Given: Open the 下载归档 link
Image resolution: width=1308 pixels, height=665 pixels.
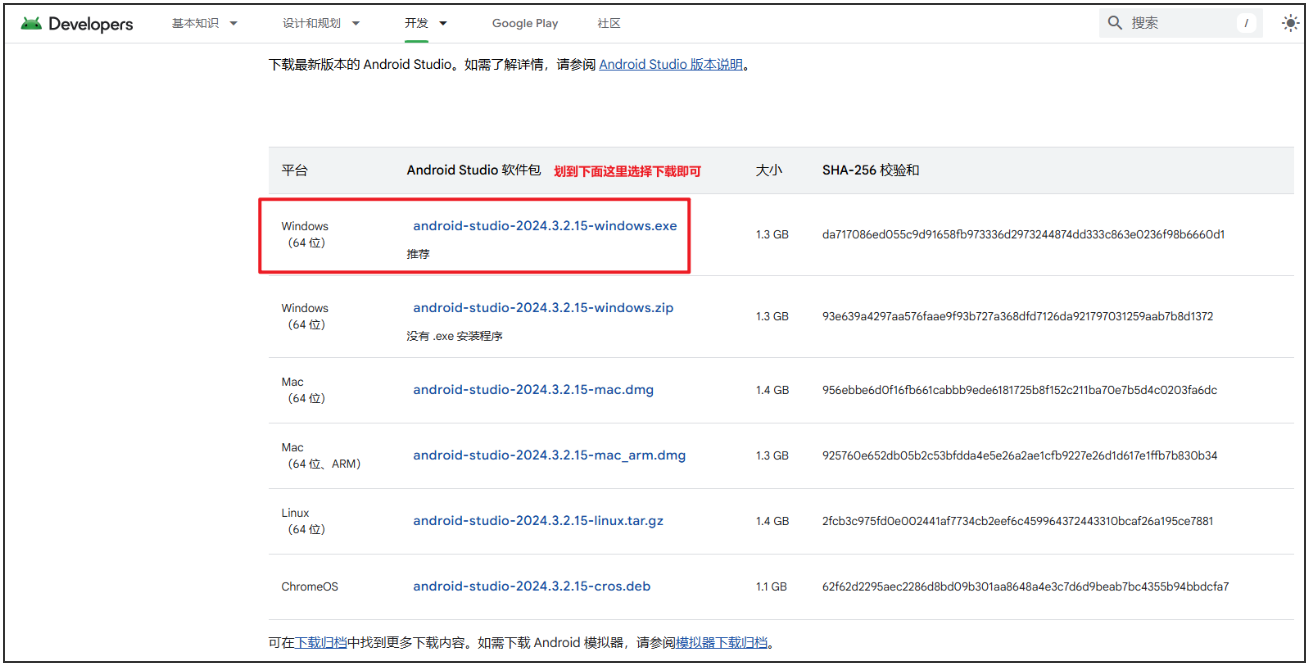Looking at the screenshot, I should [321, 643].
